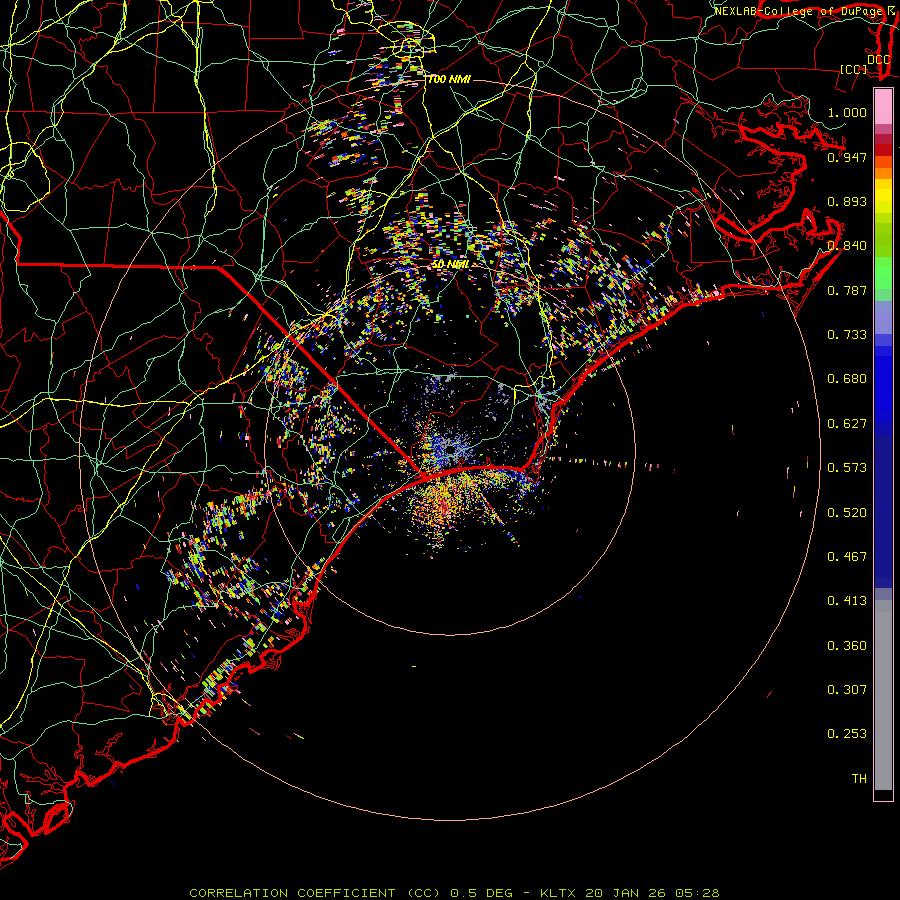The image size is (900, 900).
Task: Click the [CC] label above the color scale
Action: pyautogui.click(x=854, y=69)
